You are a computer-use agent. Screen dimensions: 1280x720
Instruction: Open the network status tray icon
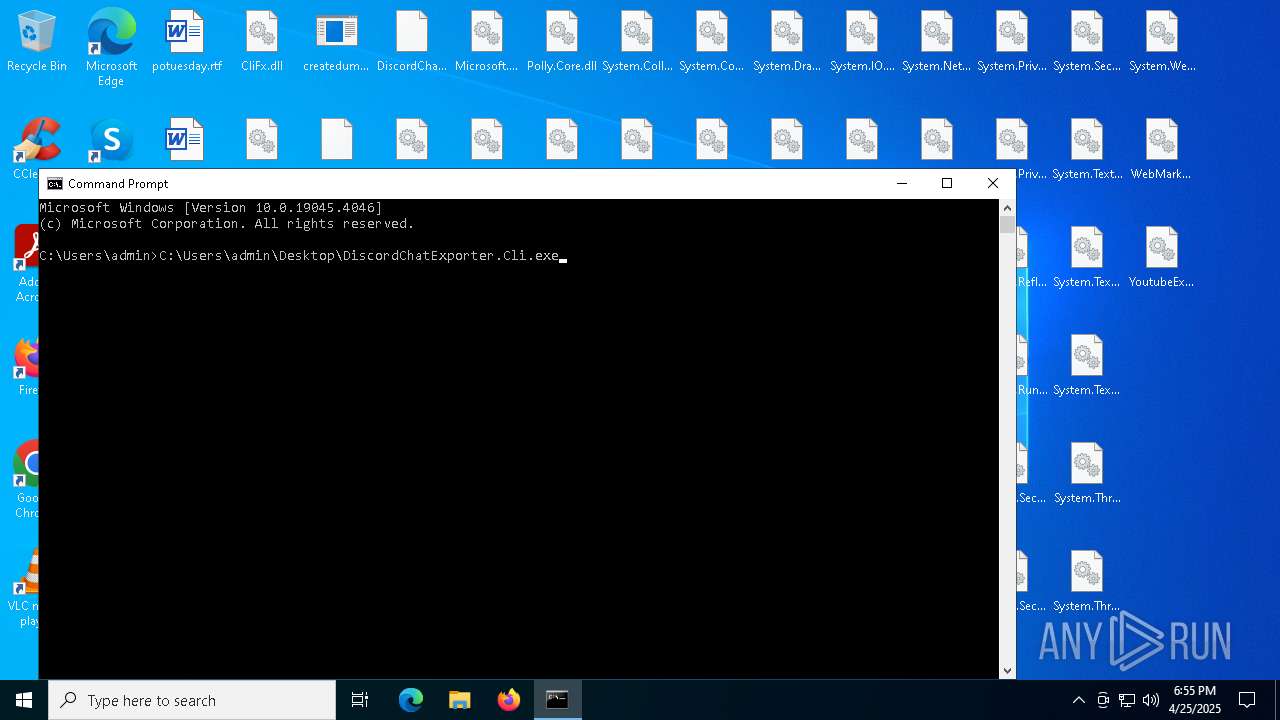[x=1127, y=700]
